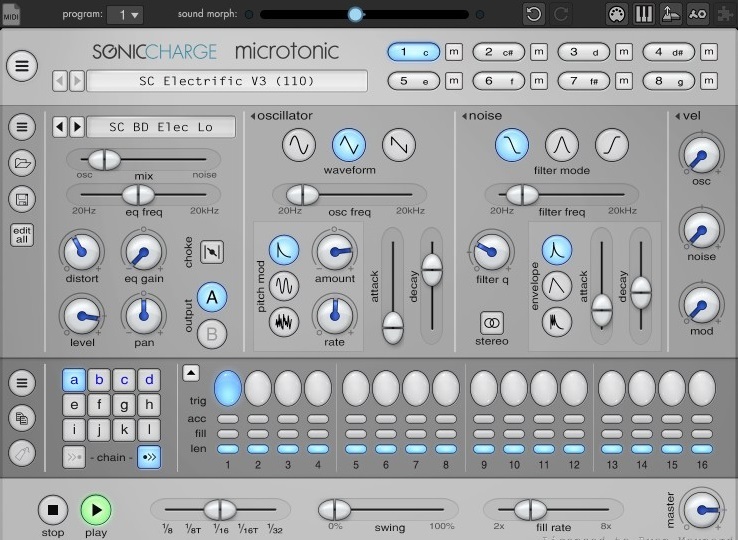Screen dimensions: 738x540
Task: Start playback with play button
Action: click(96, 510)
